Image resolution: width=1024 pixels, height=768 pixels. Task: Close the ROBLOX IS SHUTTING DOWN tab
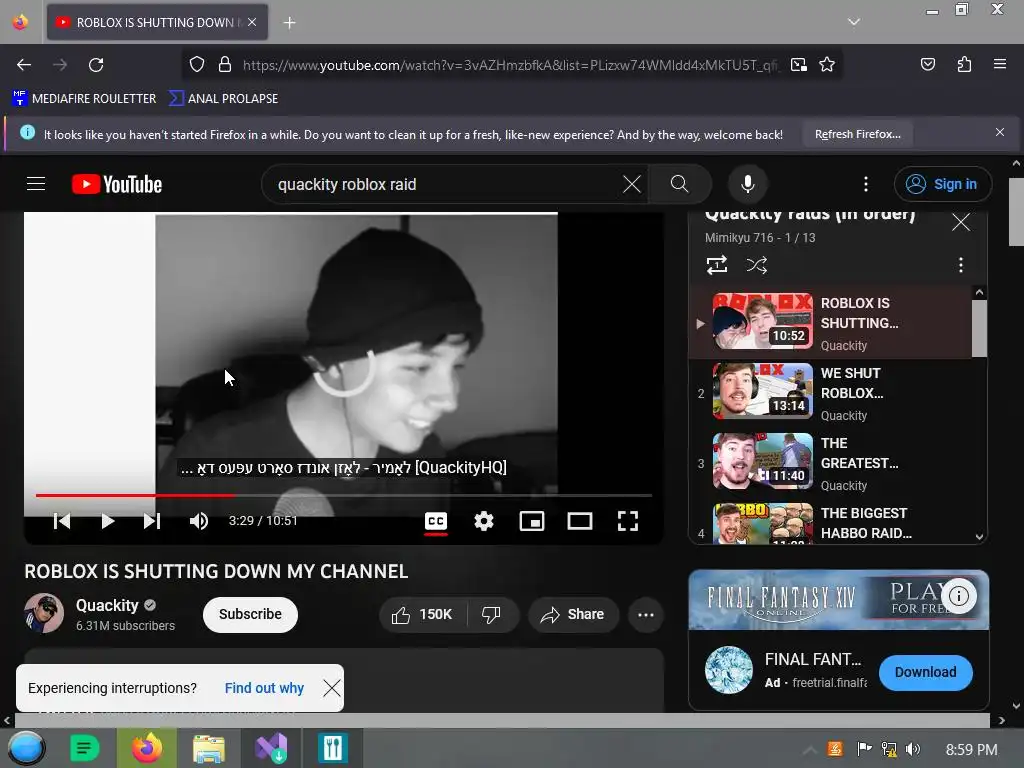tap(252, 22)
